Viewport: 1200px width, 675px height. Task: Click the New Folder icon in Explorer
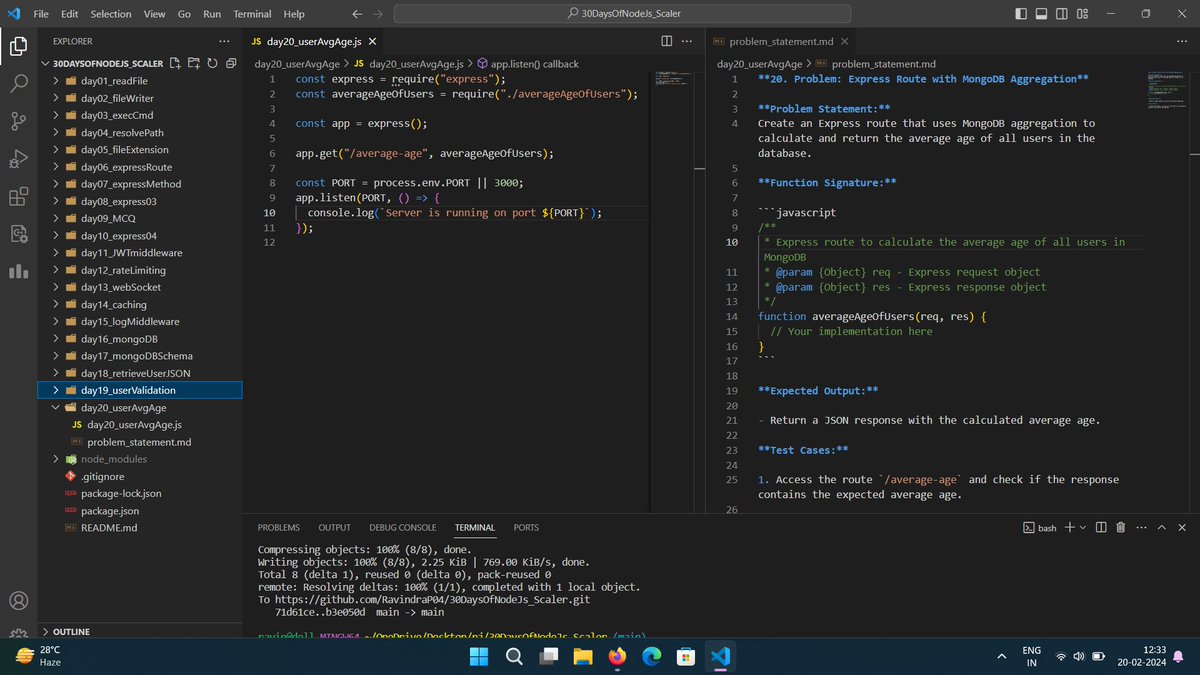(193, 63)
